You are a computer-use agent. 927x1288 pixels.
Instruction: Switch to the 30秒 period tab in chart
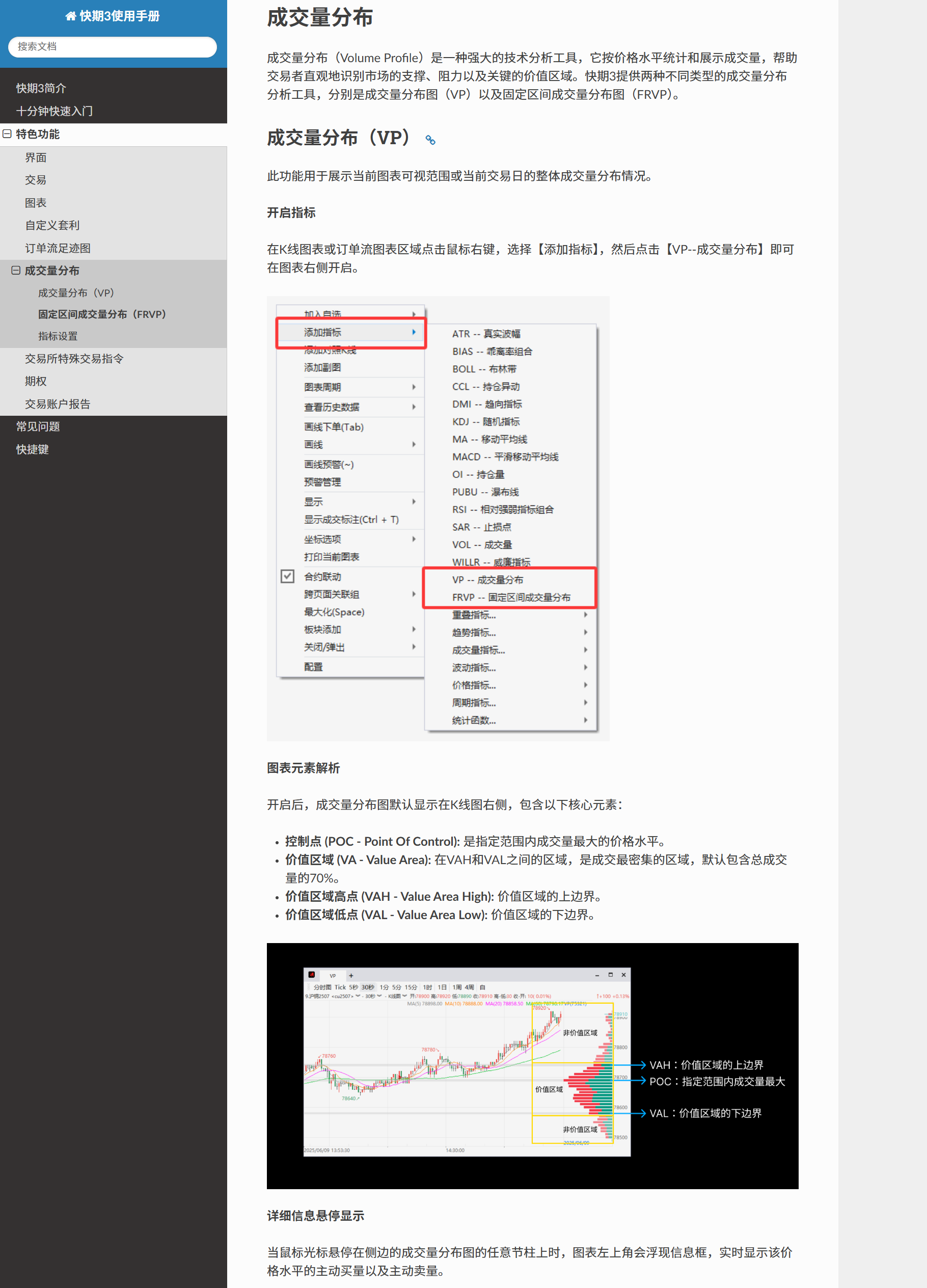(368, 987)
